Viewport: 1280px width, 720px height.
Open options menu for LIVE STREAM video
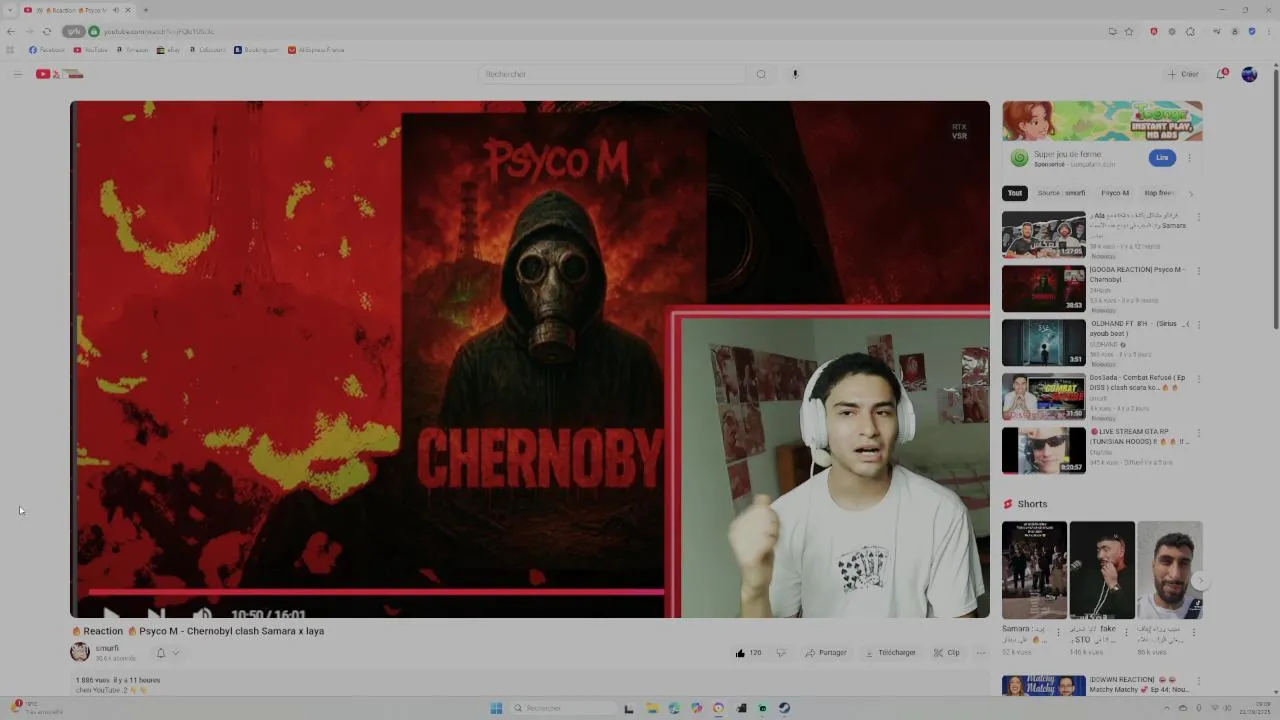click(1198, 433)
